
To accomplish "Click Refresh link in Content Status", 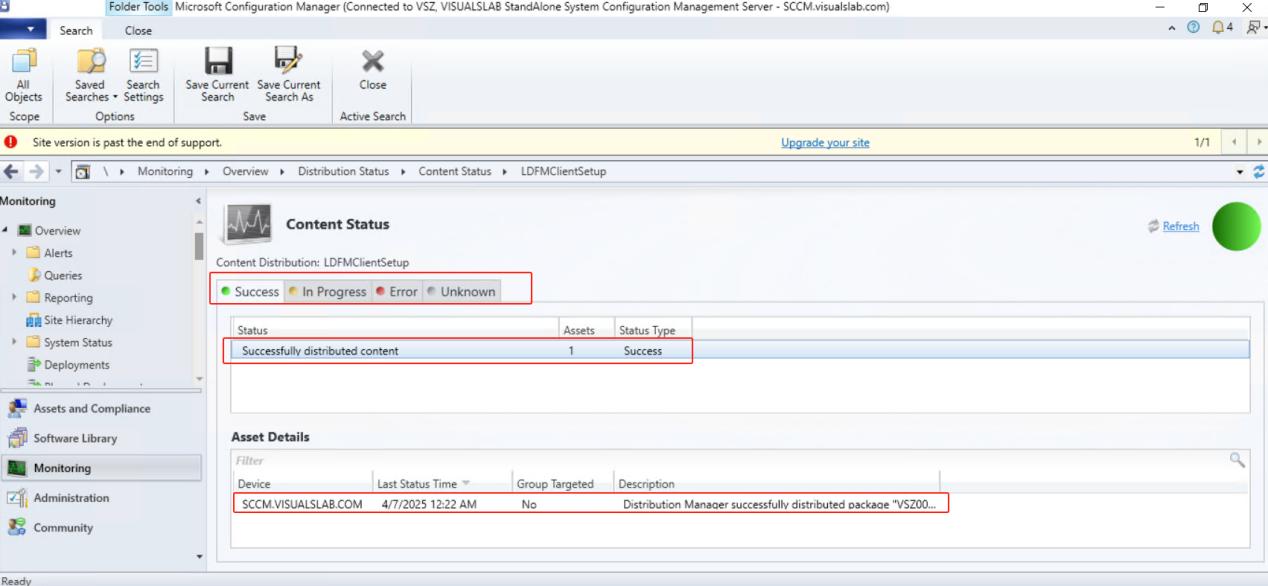I will click(x=1180, y=227).
